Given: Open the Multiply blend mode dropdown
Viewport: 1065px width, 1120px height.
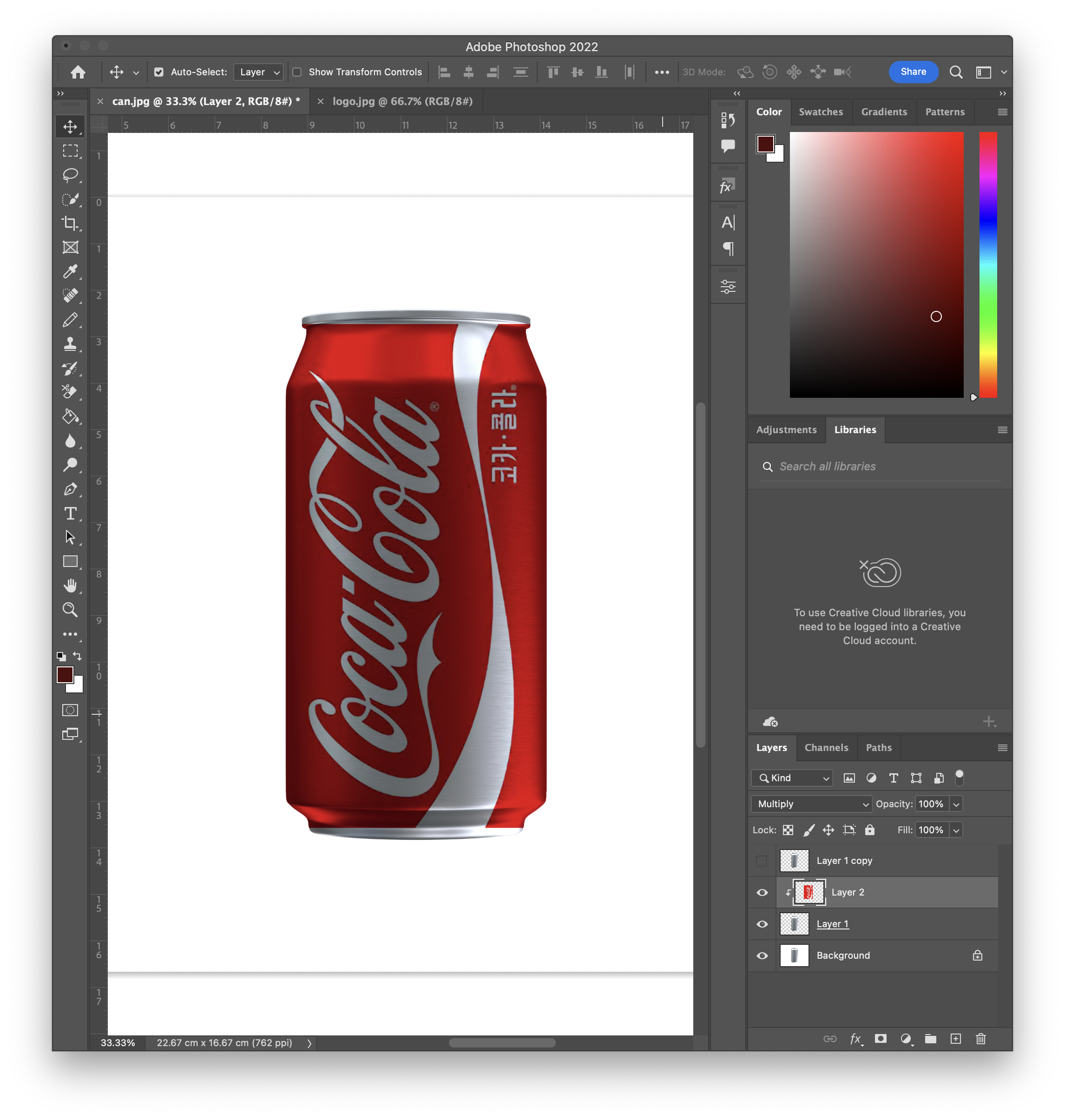Looking at the screenshot, I should click(812, 804).
